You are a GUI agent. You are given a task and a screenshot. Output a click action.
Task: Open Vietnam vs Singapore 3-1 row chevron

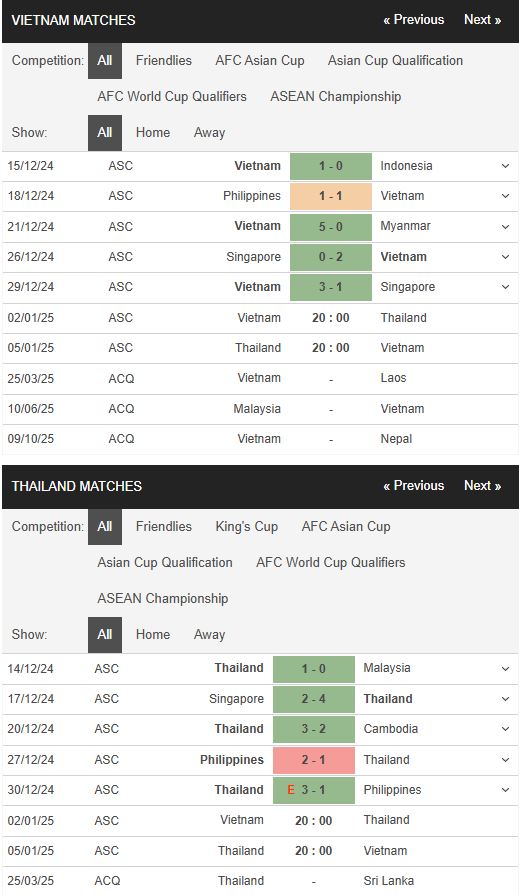[x=505, y=287]
